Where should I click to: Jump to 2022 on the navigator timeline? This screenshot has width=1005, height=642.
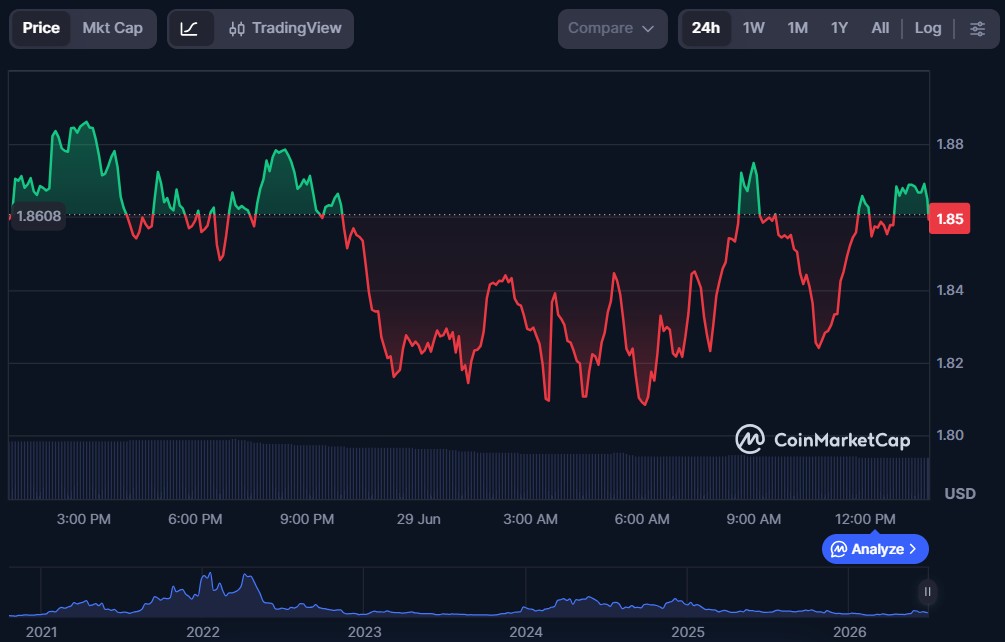(203, 632)
